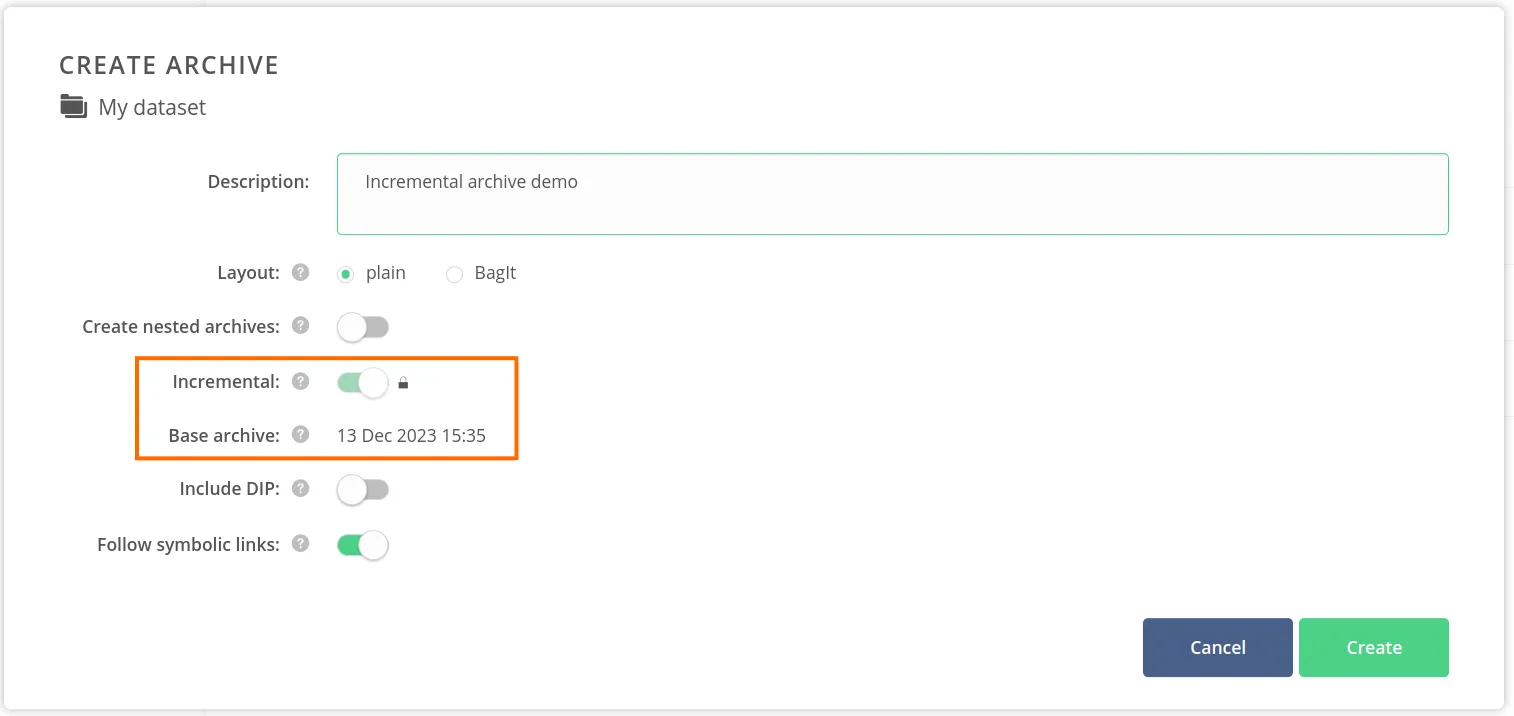Click the My dataset name label
The width and height of the screenshot is (1514, 716).
tap(152, 107)
